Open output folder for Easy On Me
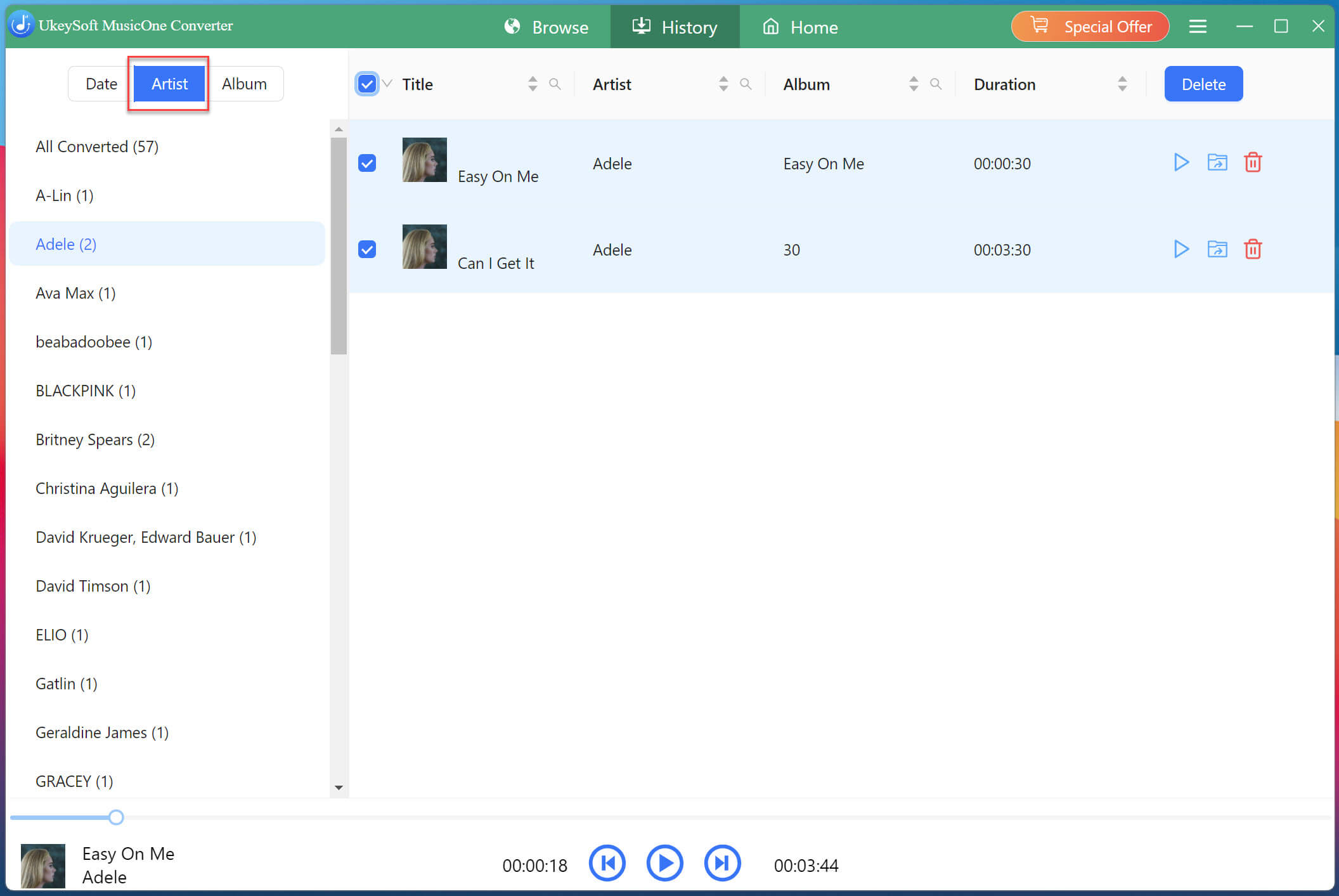This screenshot has width=1339, height=896. (x=1217, y=163)
